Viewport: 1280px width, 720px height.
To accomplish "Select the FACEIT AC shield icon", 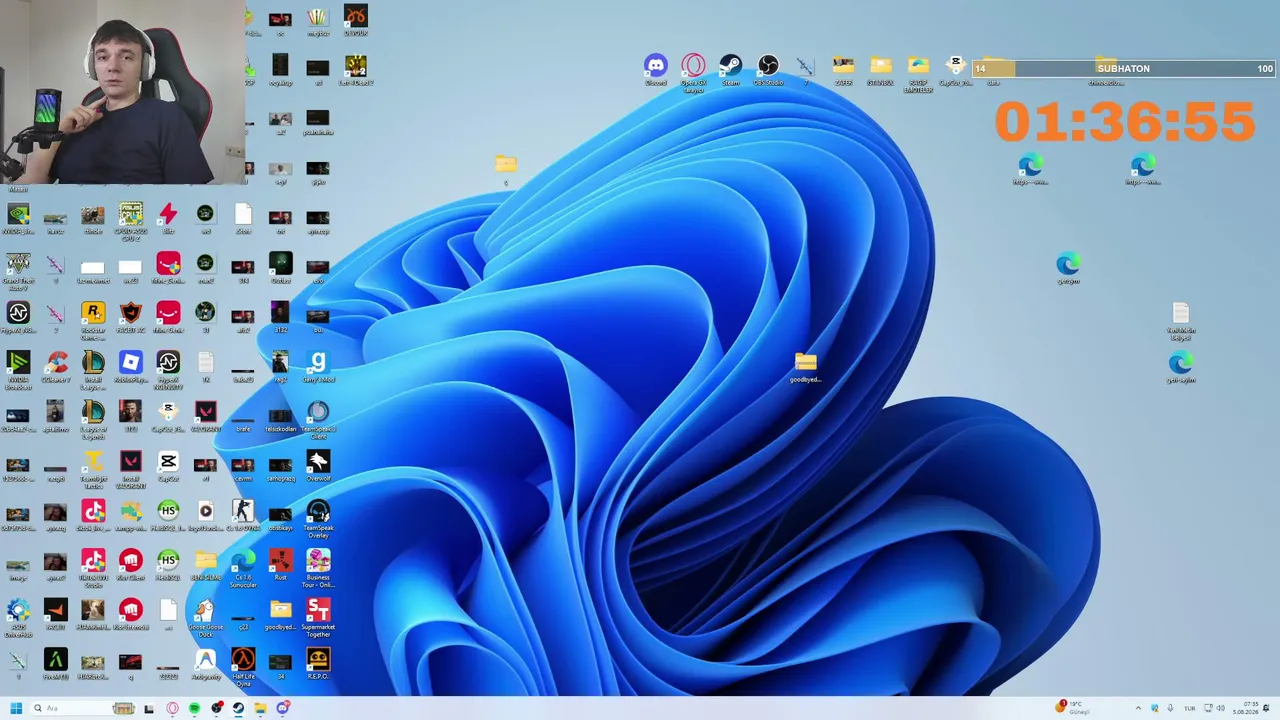I will click(130, 318).
